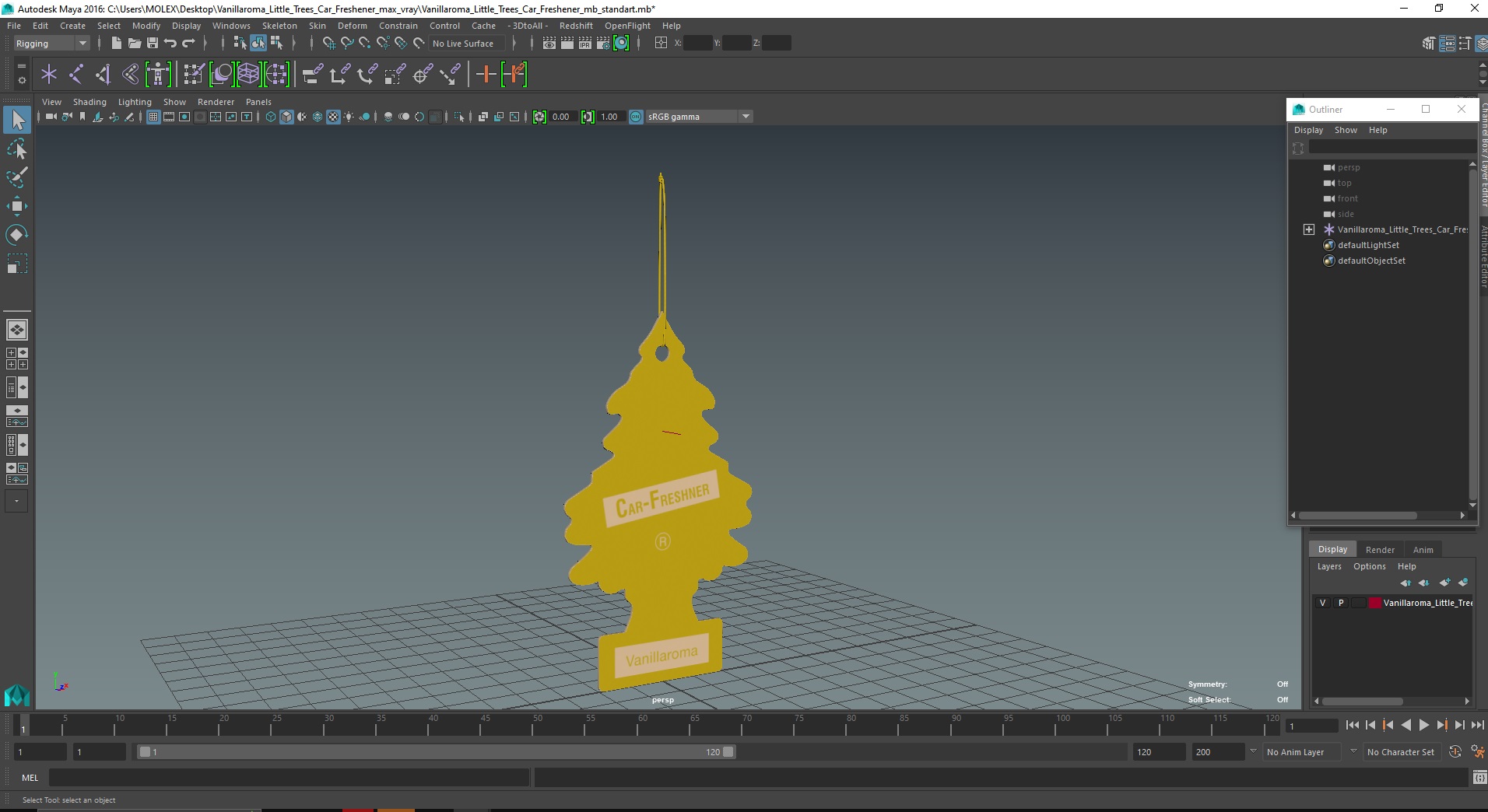Step forward one key button
The width and height of the screenshot is (1488, 812).
click(x=1441, y=725)
